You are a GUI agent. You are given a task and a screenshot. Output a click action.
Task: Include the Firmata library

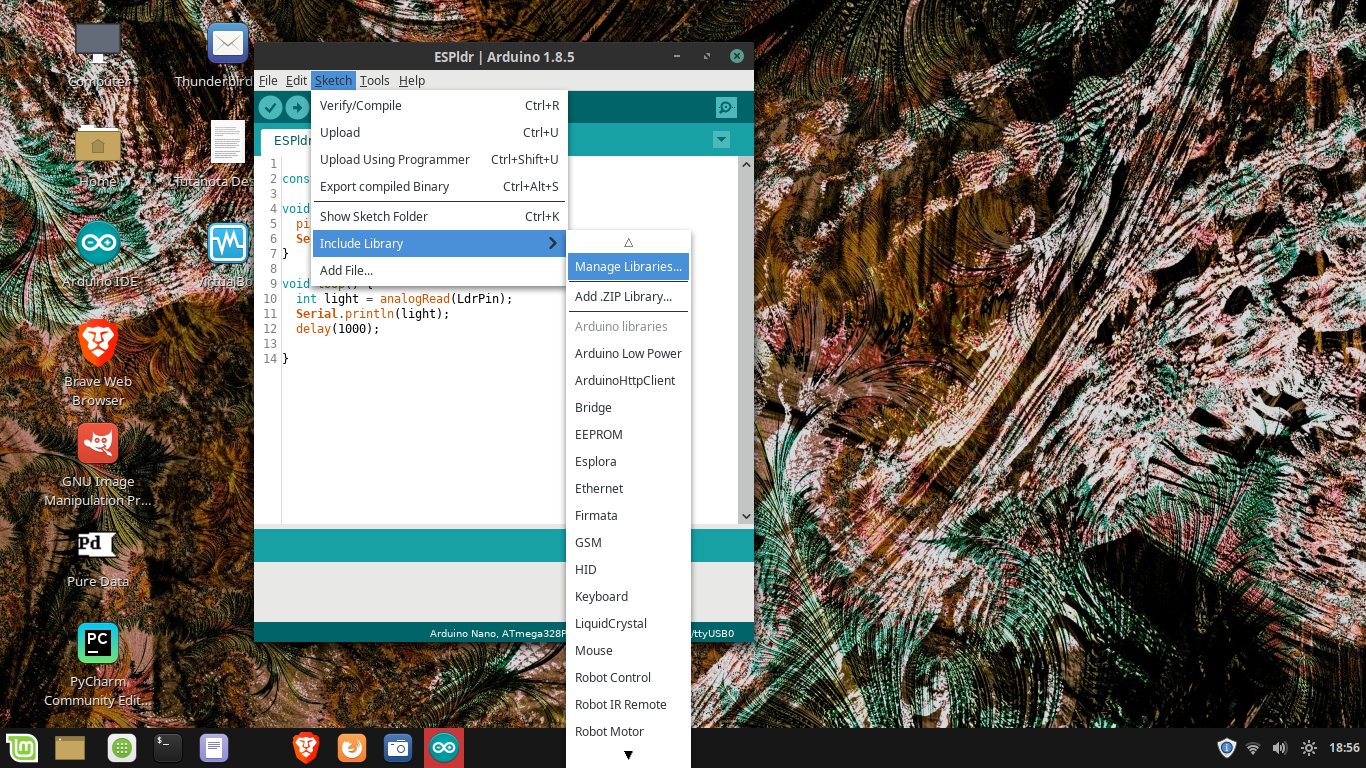point(628,515)
